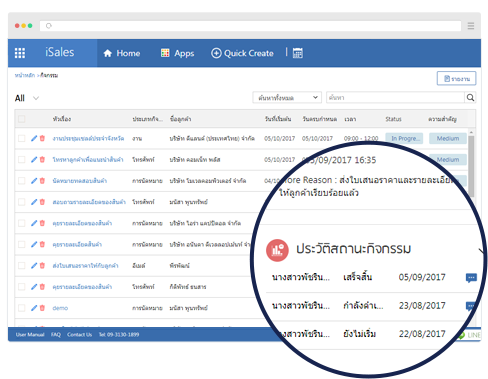Click pencil icon for the งานประชุม activity row

[34, 138]
